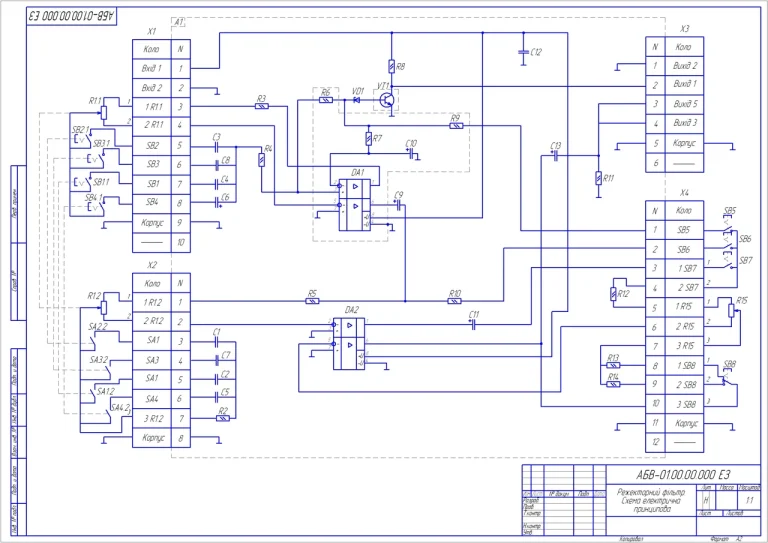Click the R15 potentiometer symbol
768x543 pixels.
[x=731, y=310]
